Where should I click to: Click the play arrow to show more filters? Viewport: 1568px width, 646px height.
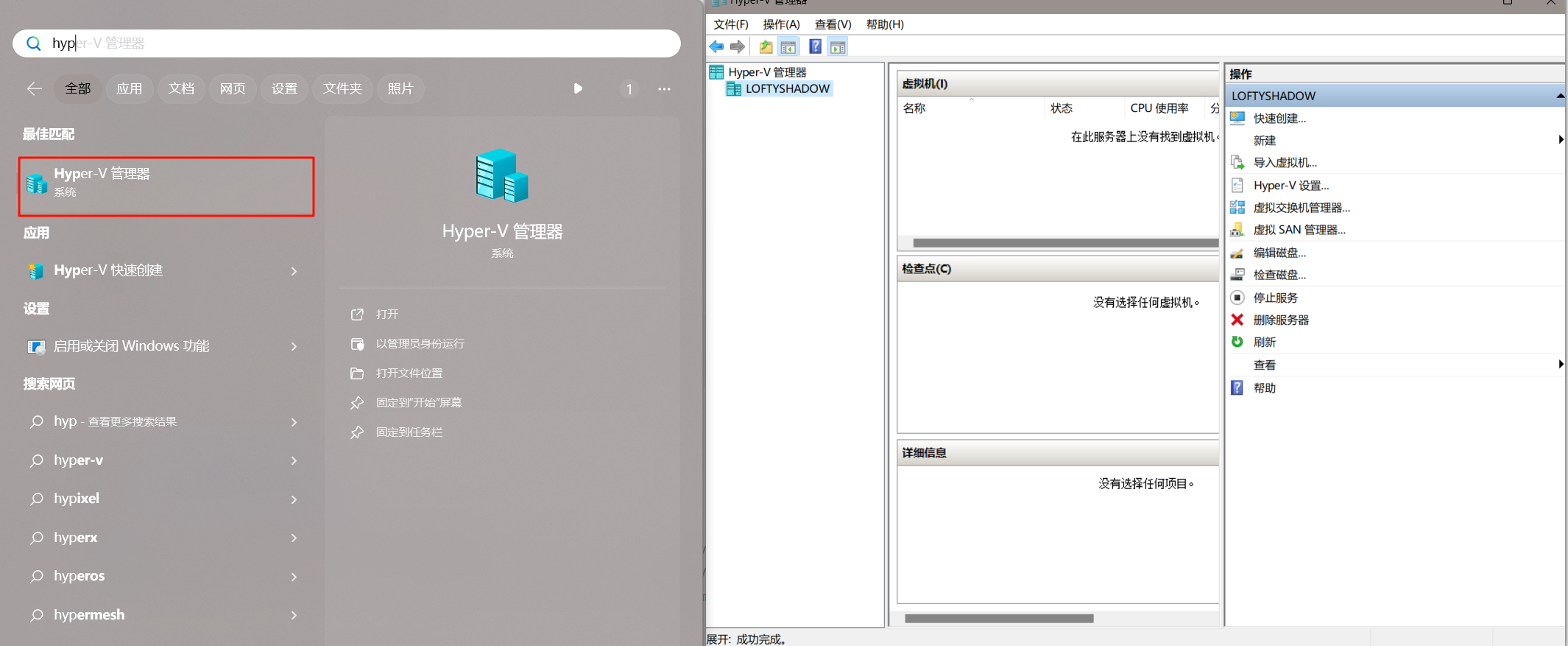pyautogui.click(x=578, y=88)
